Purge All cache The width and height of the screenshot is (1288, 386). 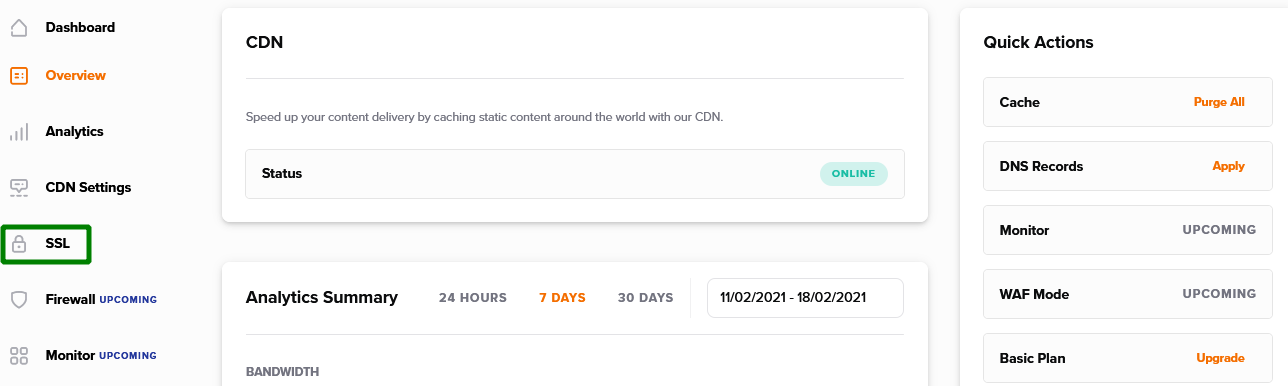click(1219, 102)
